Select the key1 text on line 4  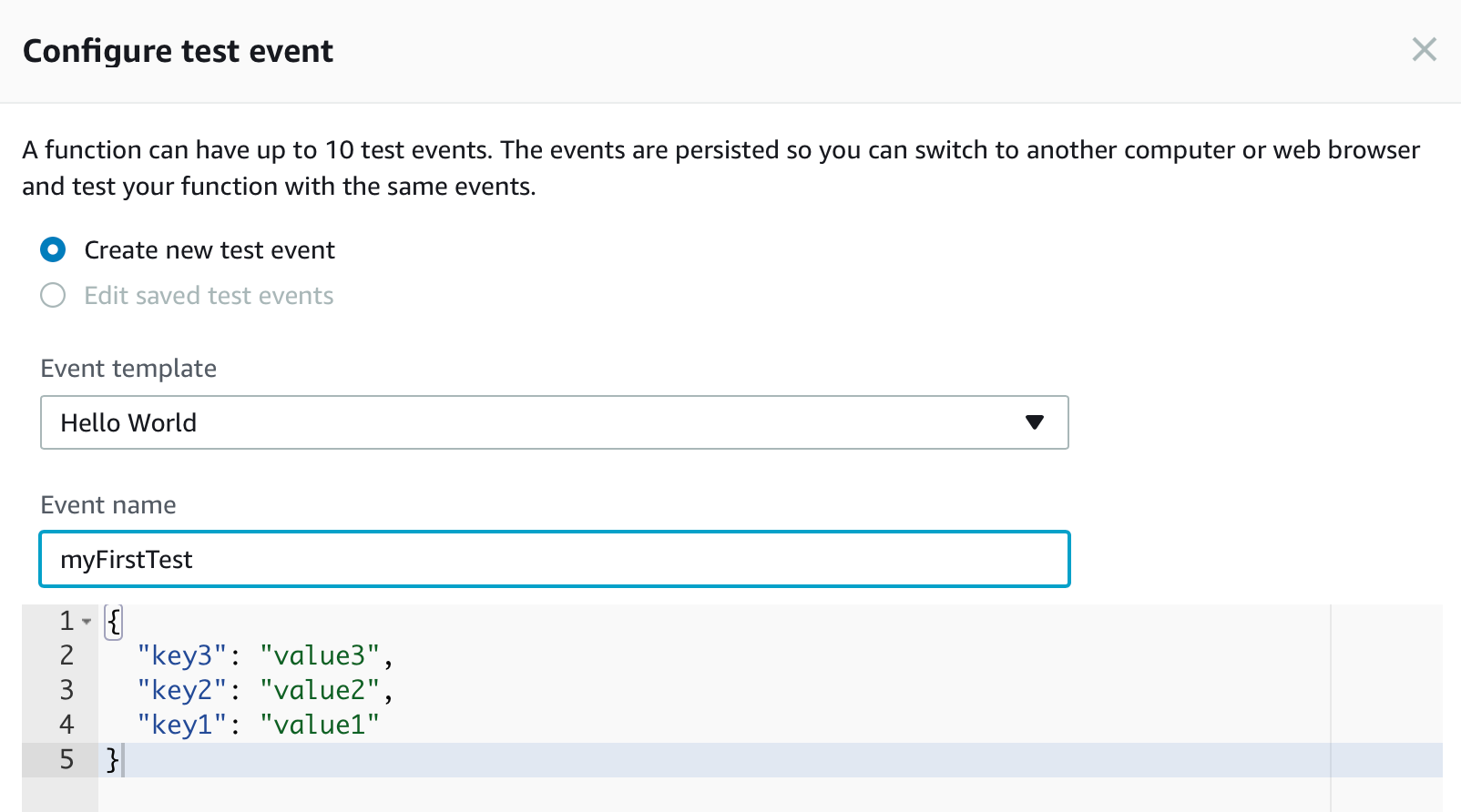[182, 724]
